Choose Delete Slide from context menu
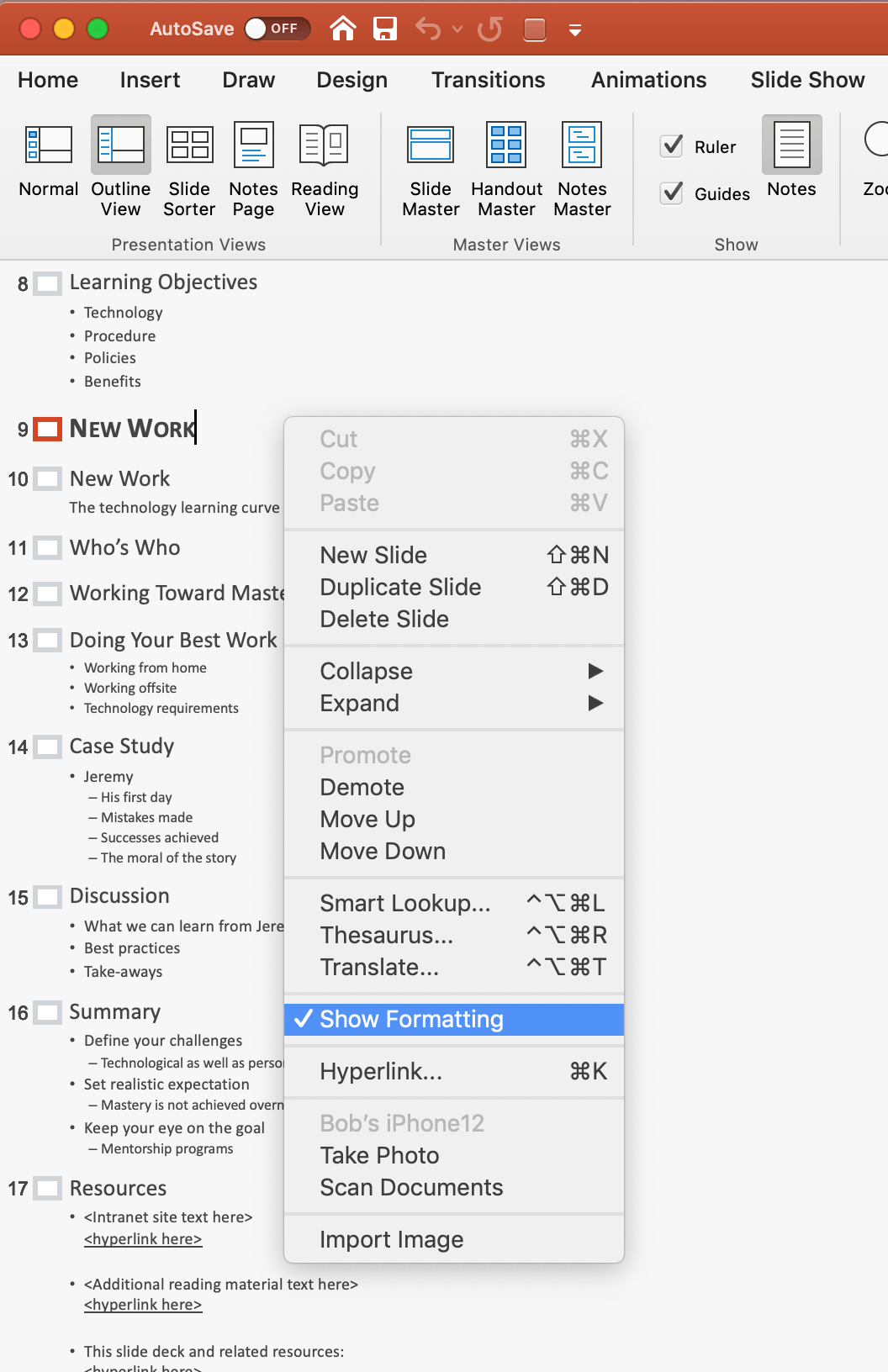The width and height of the screenshot is (888, 1372). click(454, 619)
